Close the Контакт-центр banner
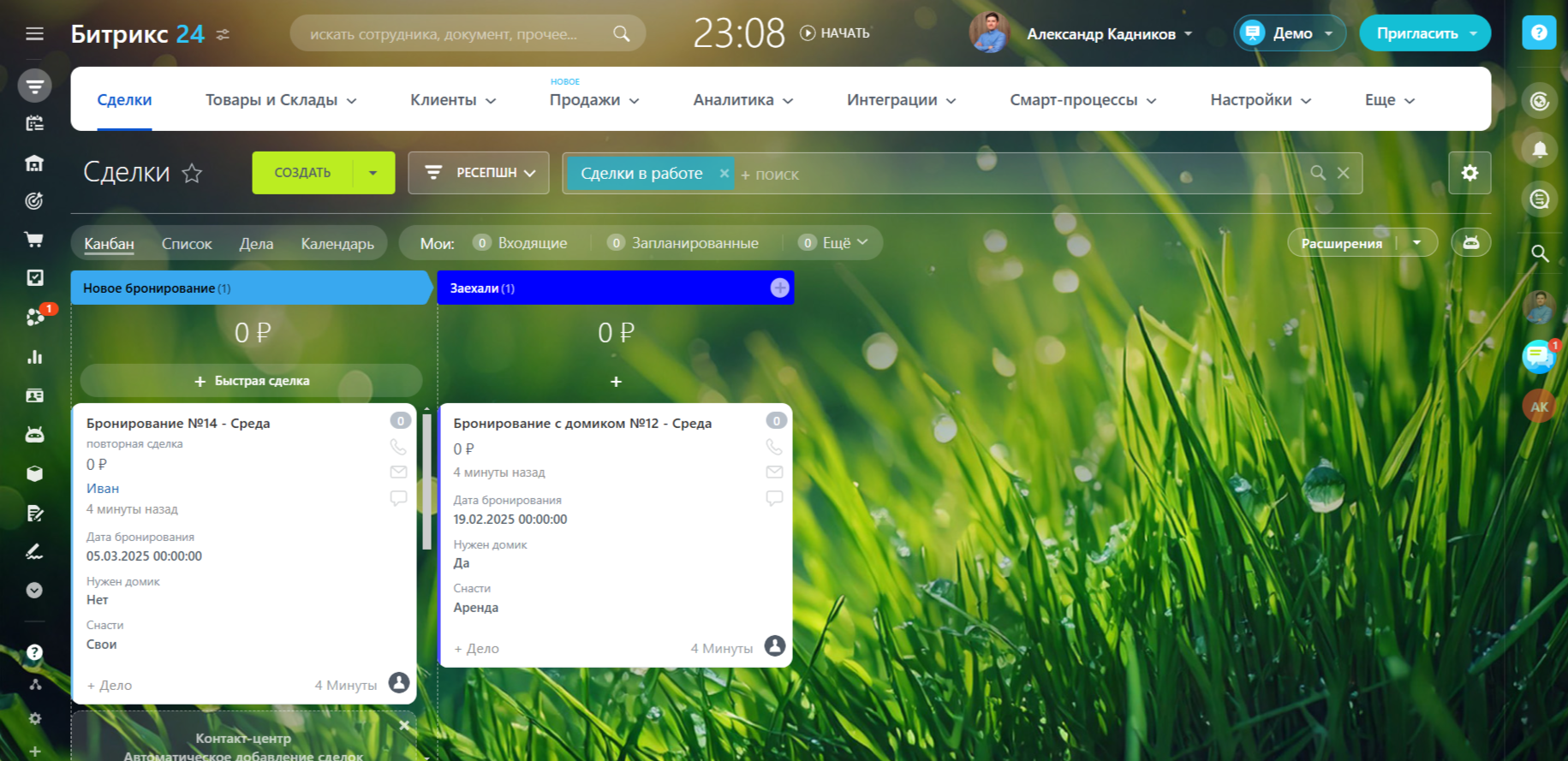Viewport: 1568px width, 761px height. [404, 725]
